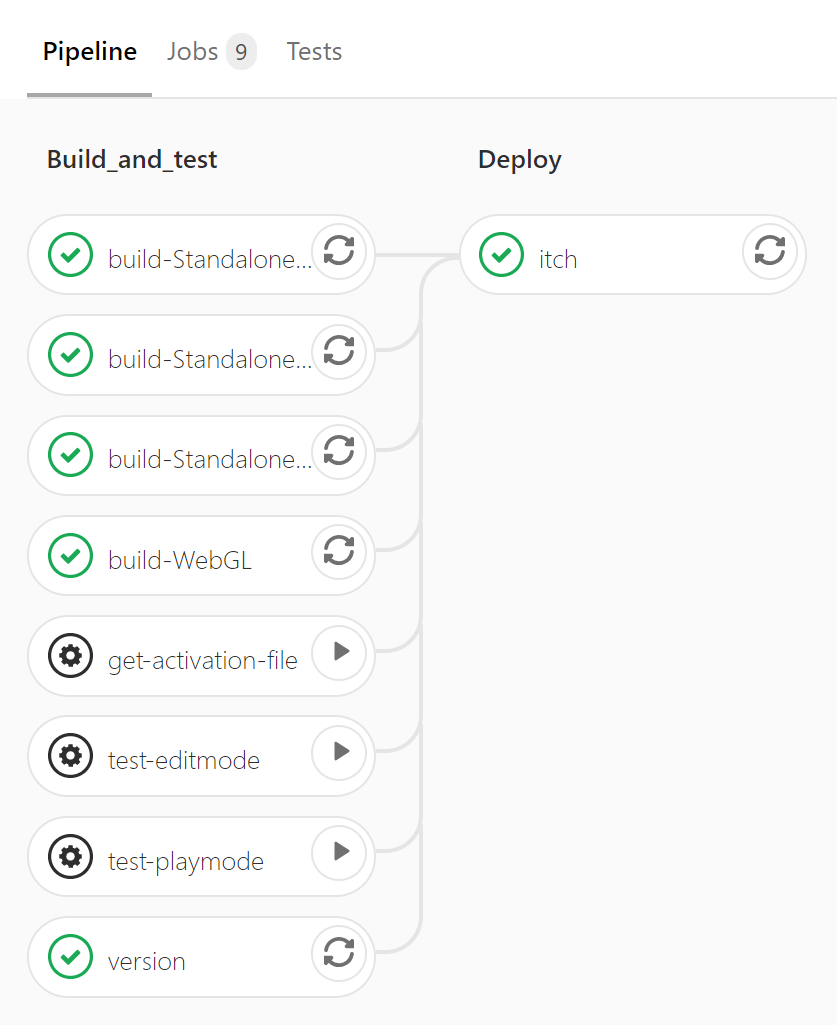The image size is (837, 1025).
Task: Open the Tests tab
Action: (x=314, y=52)
